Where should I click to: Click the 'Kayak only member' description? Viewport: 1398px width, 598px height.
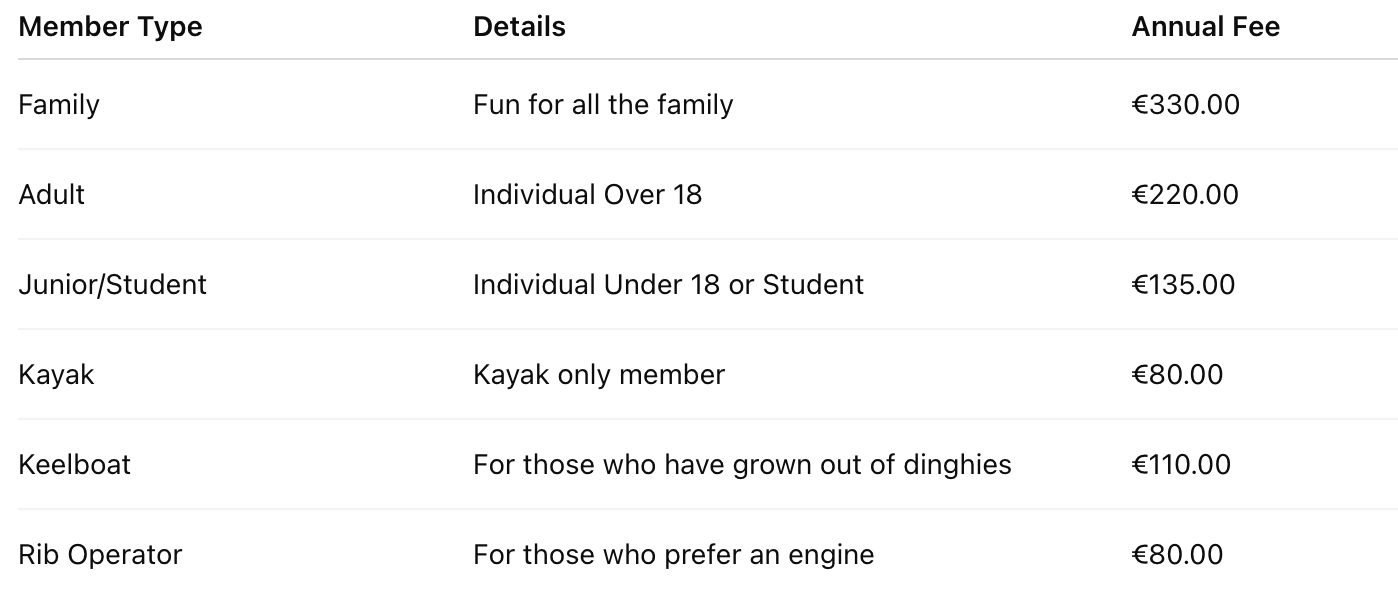click(598, 374)
